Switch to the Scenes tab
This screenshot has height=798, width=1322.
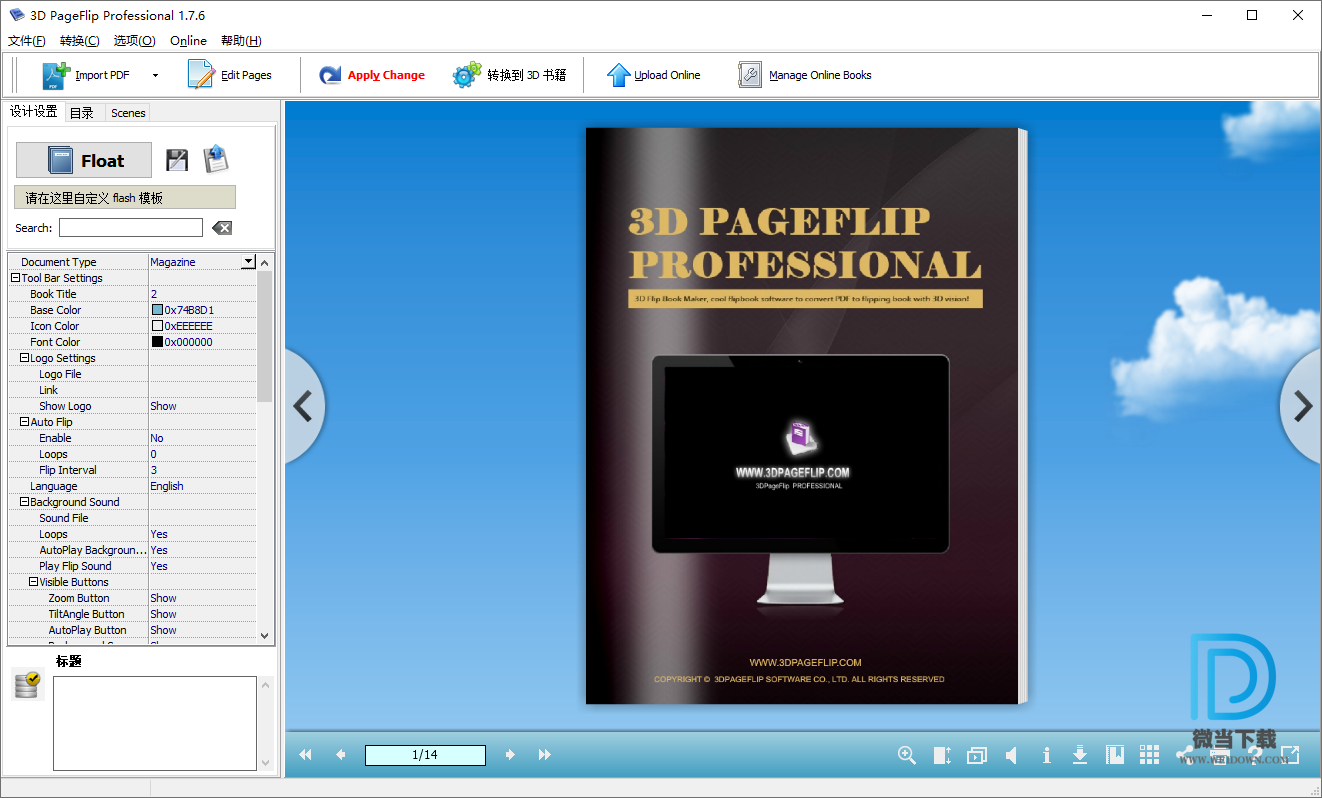[128, 113]
